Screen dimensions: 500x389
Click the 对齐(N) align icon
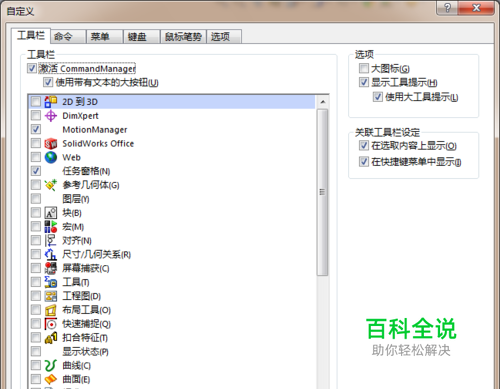(51, 241)
